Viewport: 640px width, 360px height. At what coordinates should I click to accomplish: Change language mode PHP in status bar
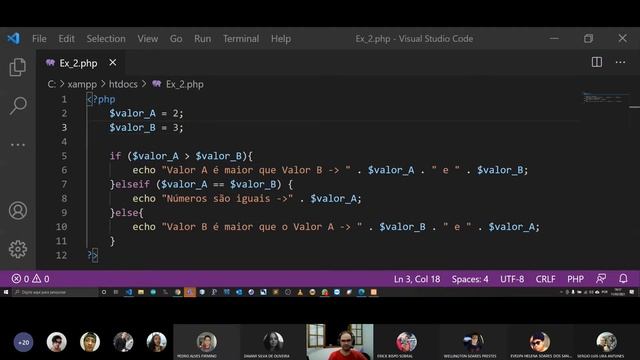pos(575,279)
